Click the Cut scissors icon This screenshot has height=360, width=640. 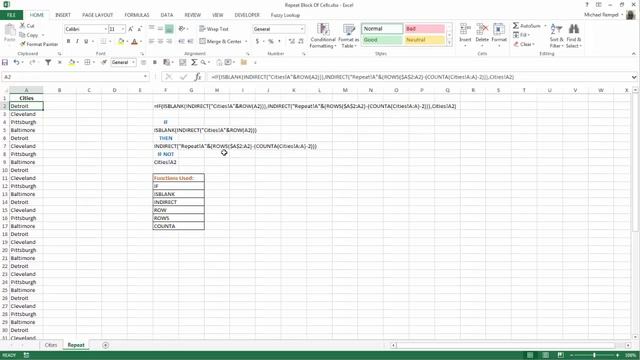(x=22, y=26)
